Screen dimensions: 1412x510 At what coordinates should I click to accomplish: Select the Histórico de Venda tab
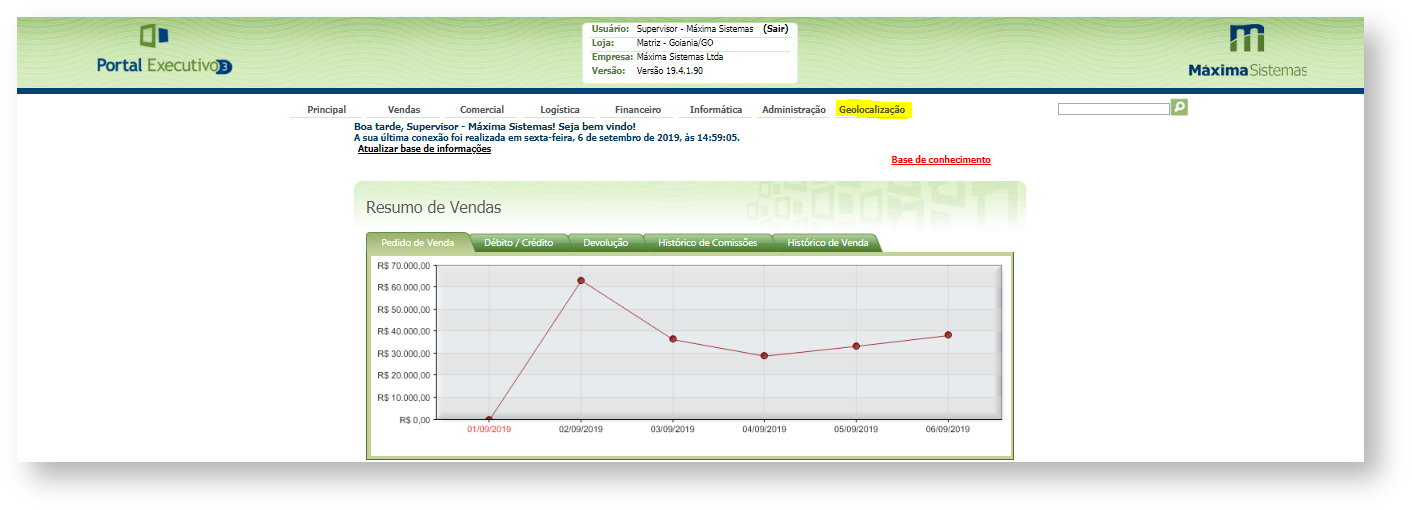[x=827, y=243]
